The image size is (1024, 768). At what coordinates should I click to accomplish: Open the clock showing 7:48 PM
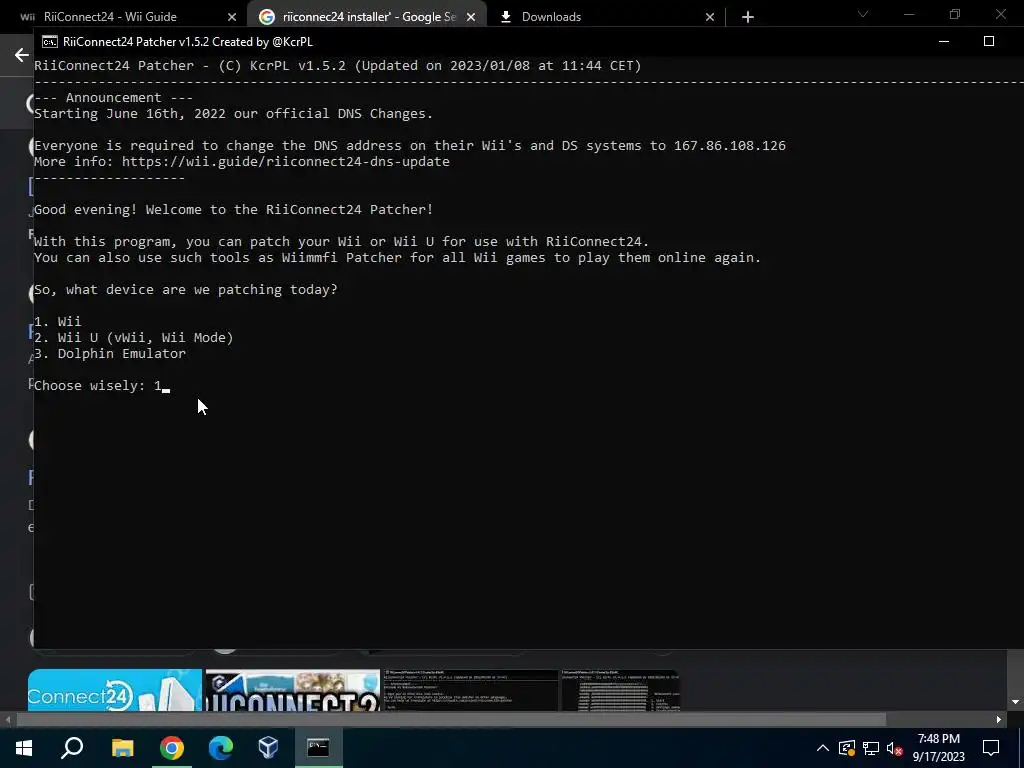938,748
